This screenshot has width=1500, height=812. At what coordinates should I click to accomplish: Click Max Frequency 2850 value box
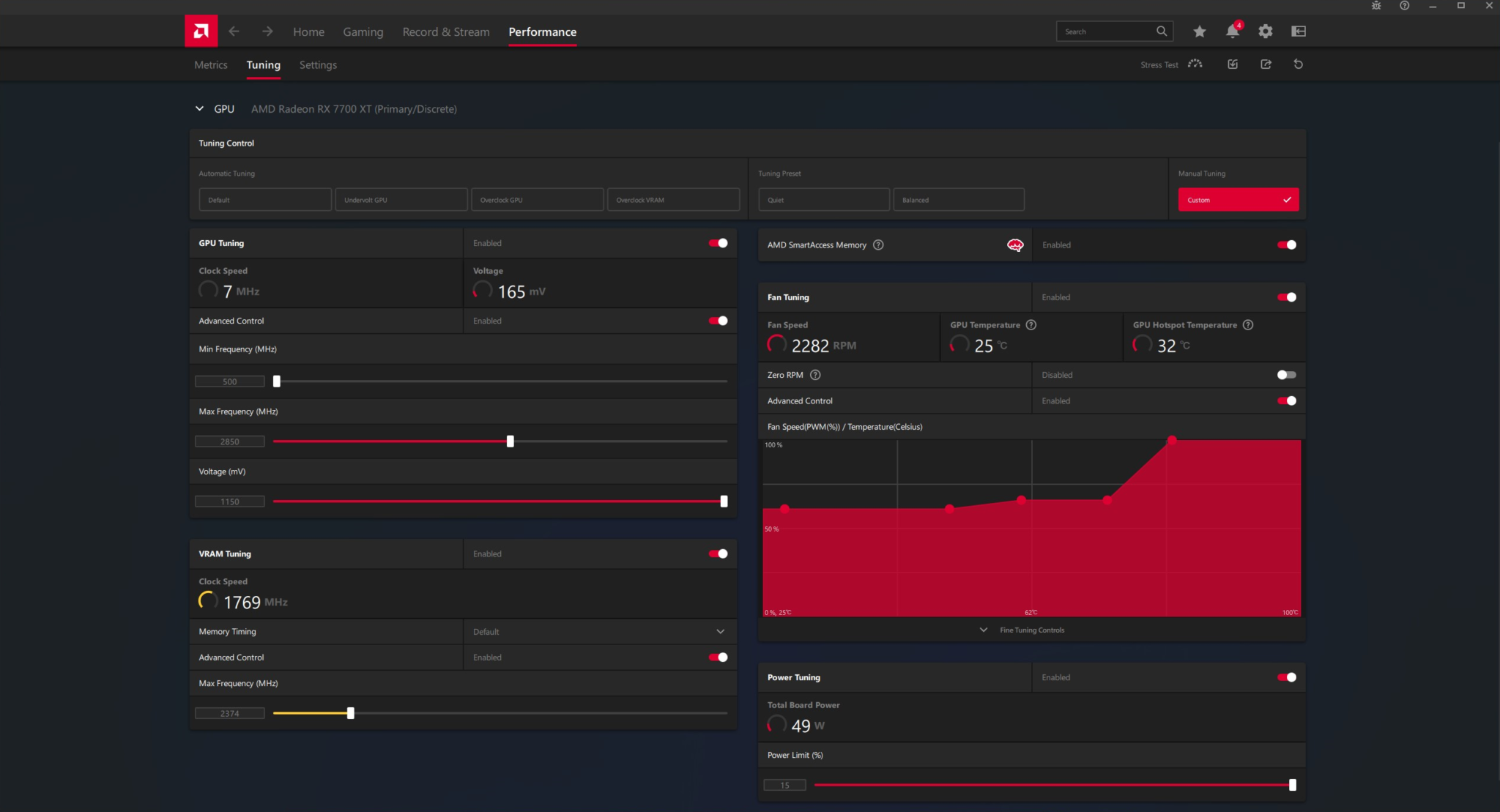230,442
